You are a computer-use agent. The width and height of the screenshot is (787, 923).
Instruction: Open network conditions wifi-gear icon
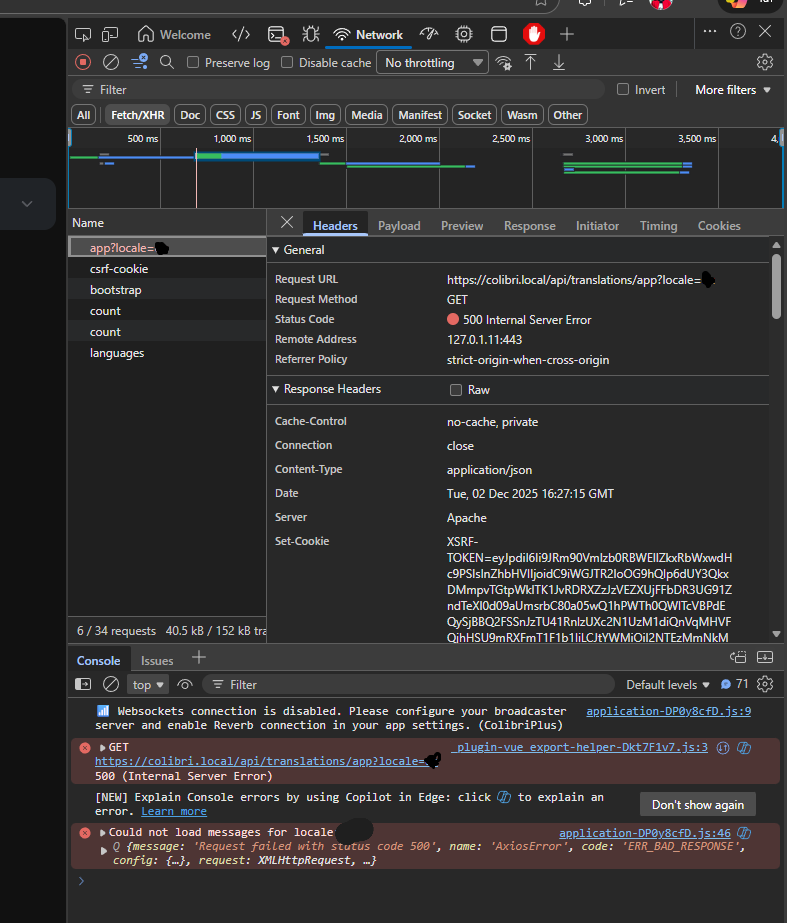[503, 62]
